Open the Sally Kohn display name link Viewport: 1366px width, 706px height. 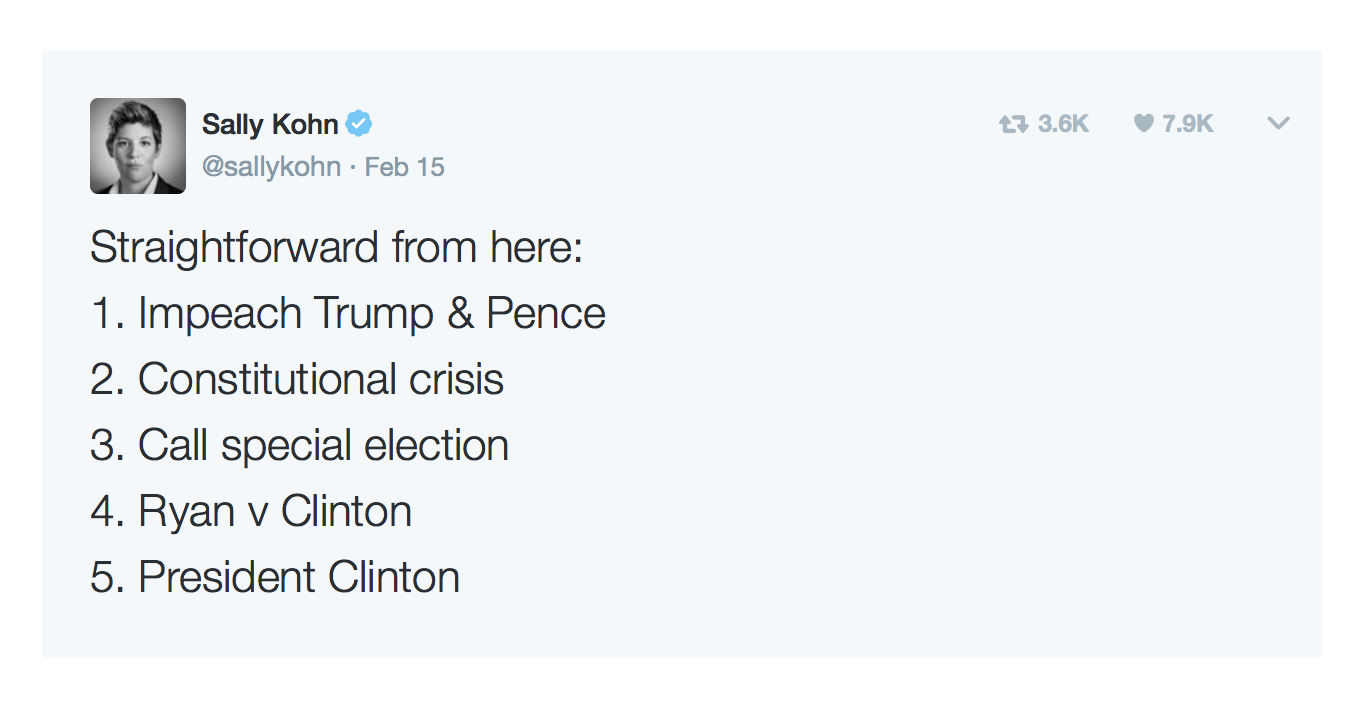pyautogui.click(x=270, y=125)
